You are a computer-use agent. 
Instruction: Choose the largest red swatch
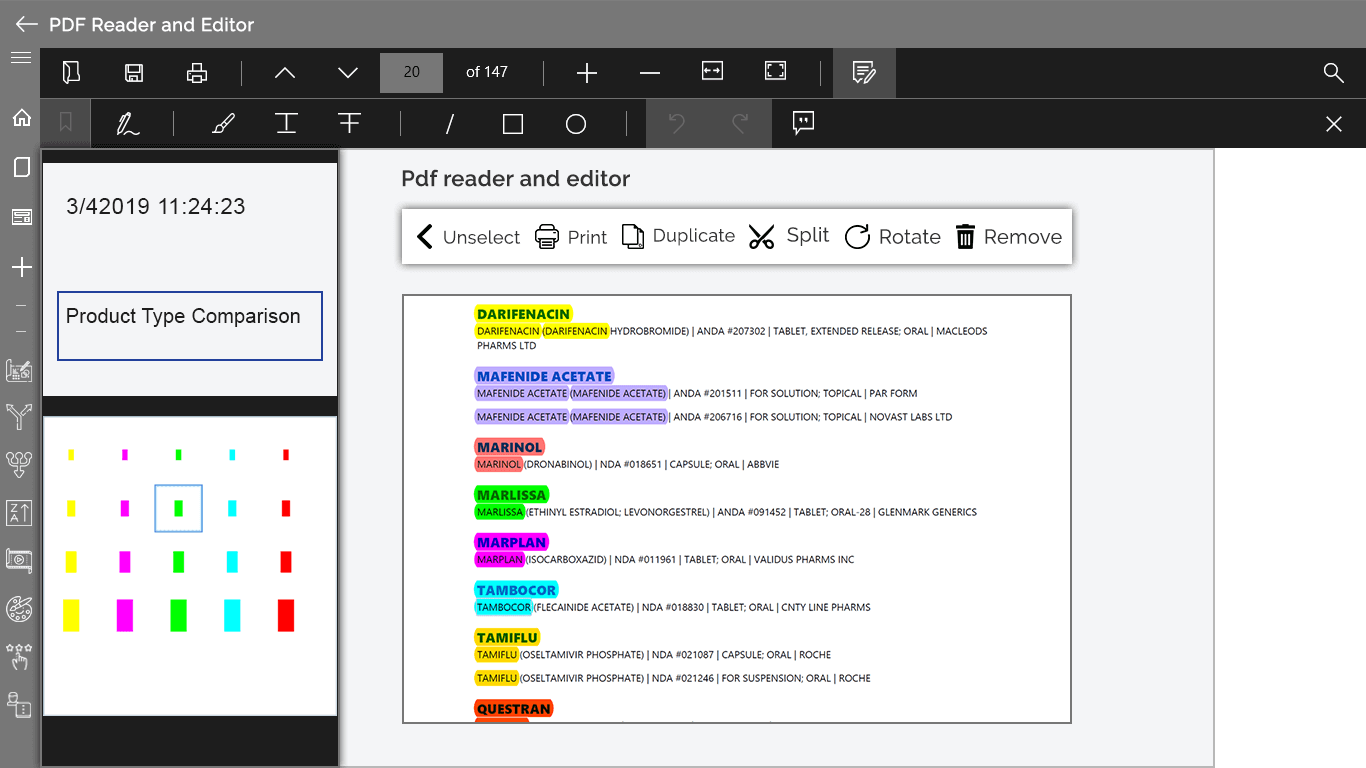[x=286, y=615]
